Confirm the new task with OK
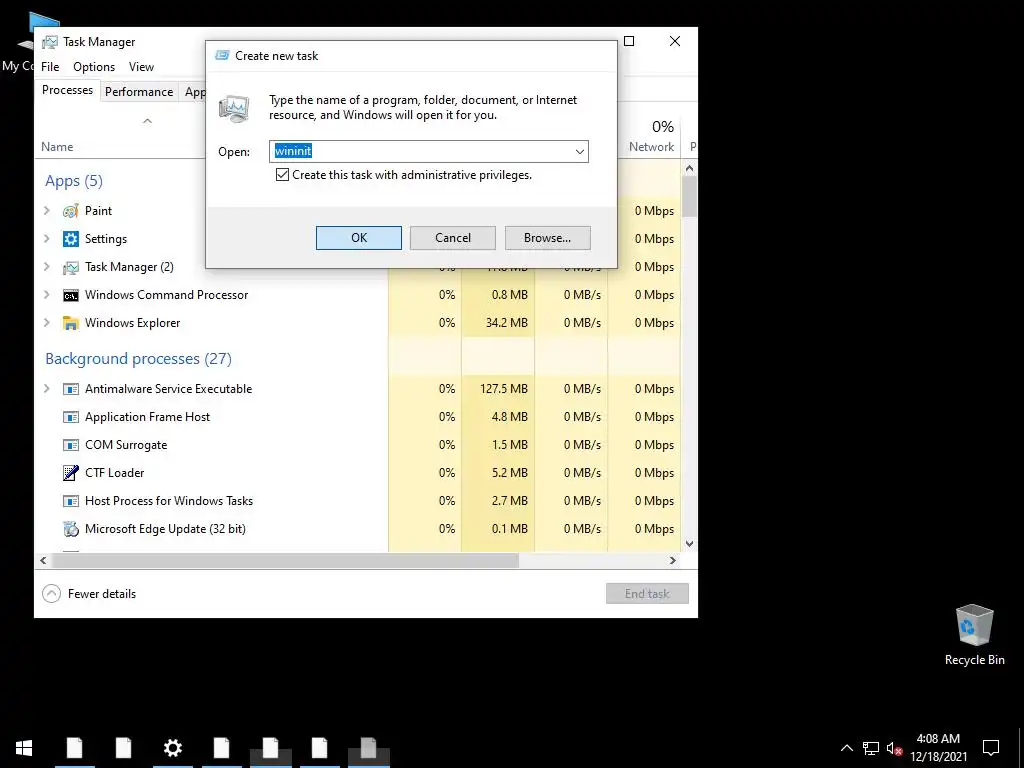This screenshot has height=768, width=1024. click(359, 238)
